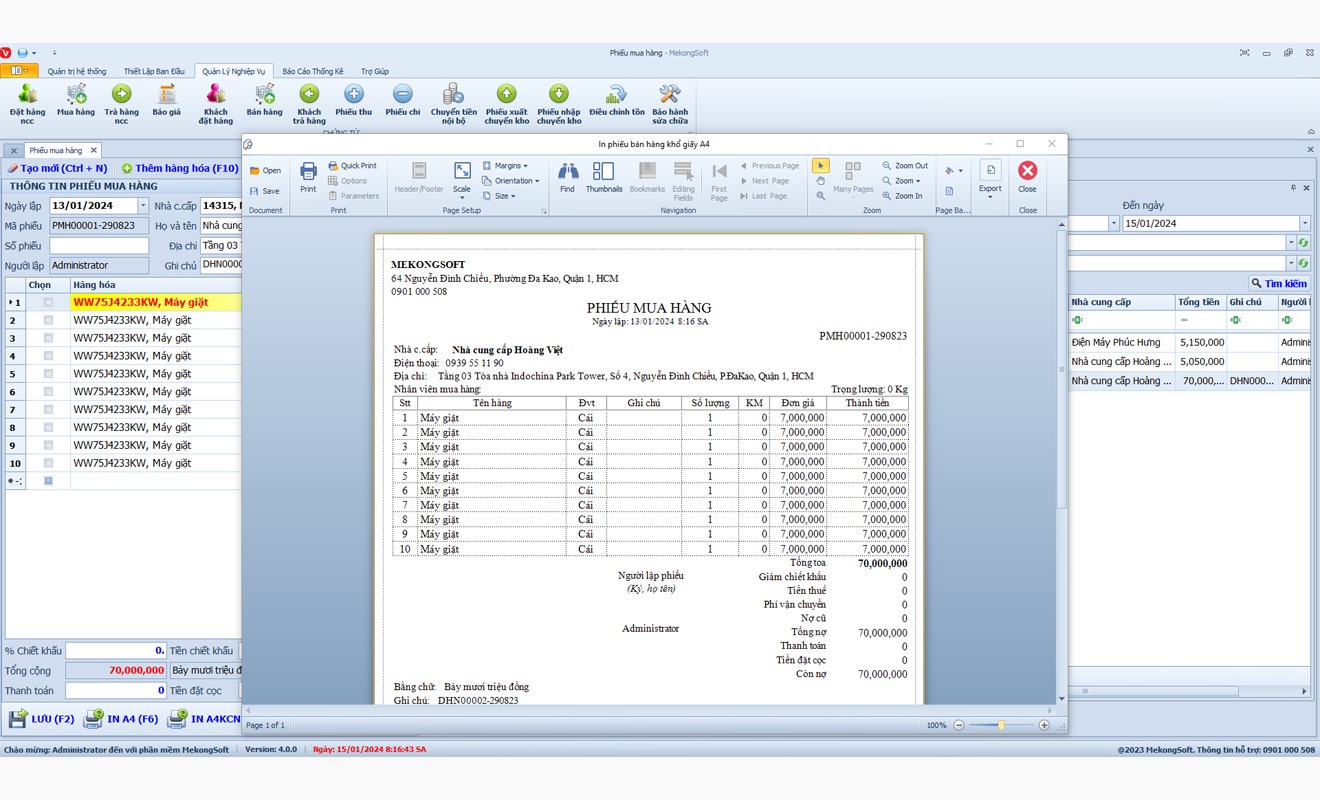Click the Thumbnails icon in print preview
Viewport: 1320px width, 800px height.
[602, 180]
